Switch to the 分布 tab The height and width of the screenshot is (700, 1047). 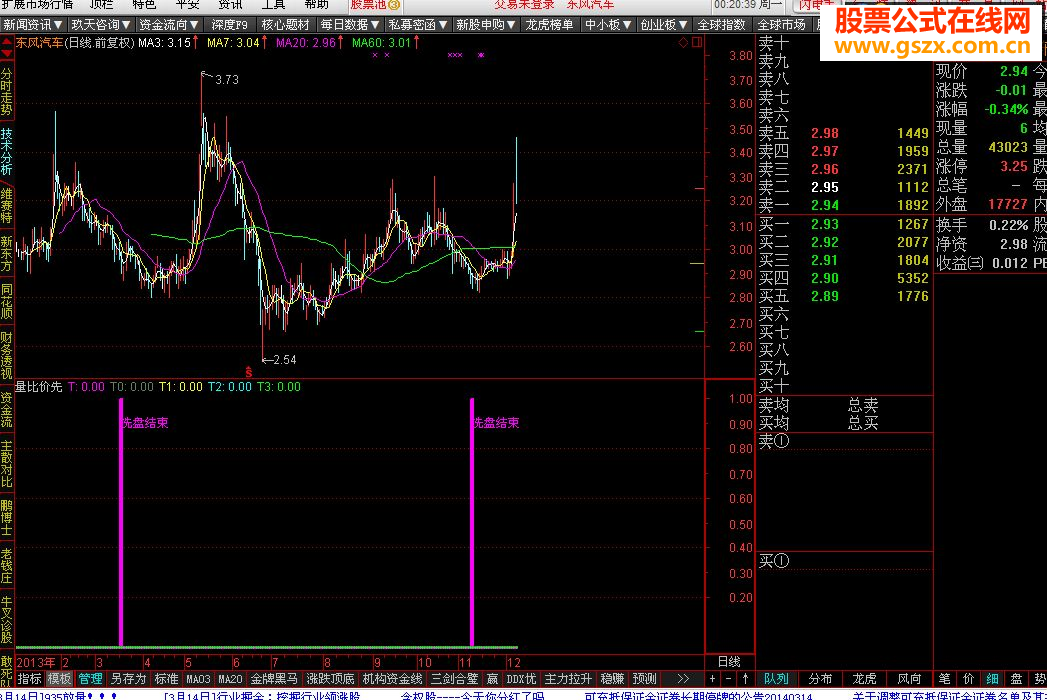tap(820, 679)
